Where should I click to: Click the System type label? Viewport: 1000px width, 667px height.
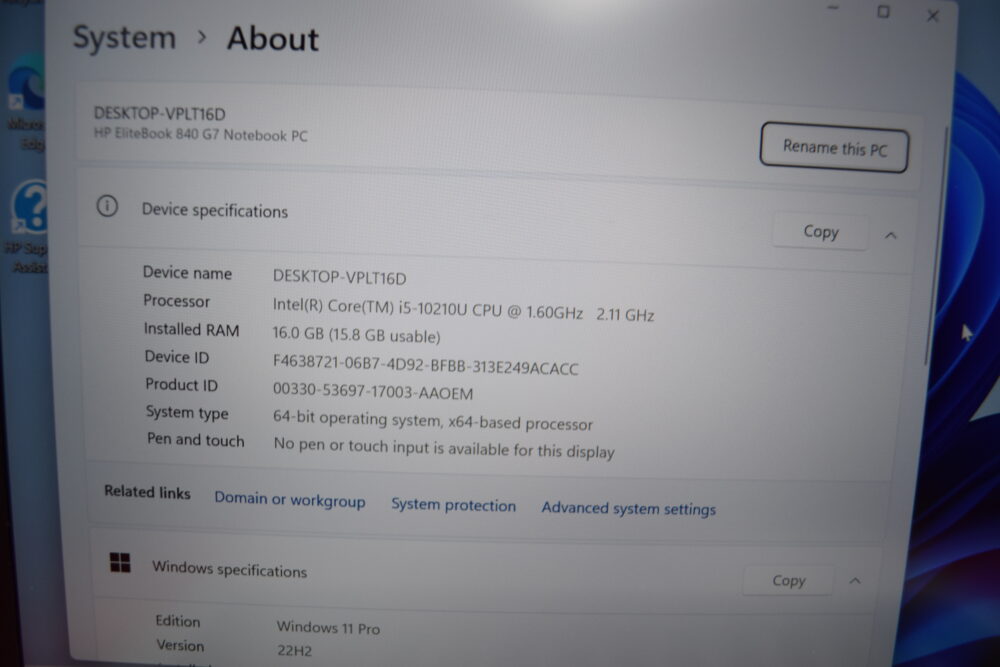(x=187, y=413)
